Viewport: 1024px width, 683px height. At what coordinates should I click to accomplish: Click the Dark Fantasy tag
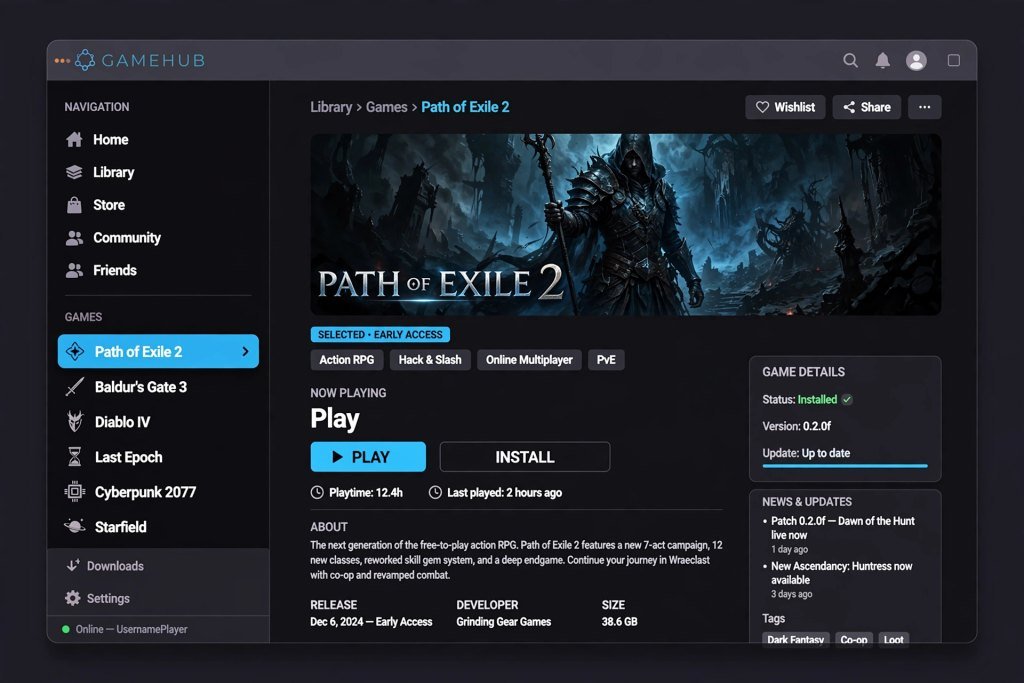click(x=795, y=639)
